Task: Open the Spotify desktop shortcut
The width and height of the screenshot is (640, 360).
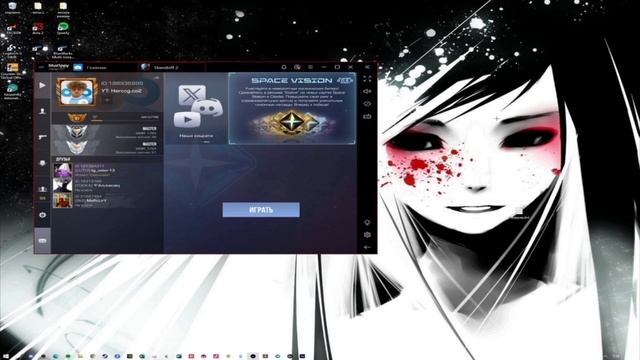Action: click(63, 28)
